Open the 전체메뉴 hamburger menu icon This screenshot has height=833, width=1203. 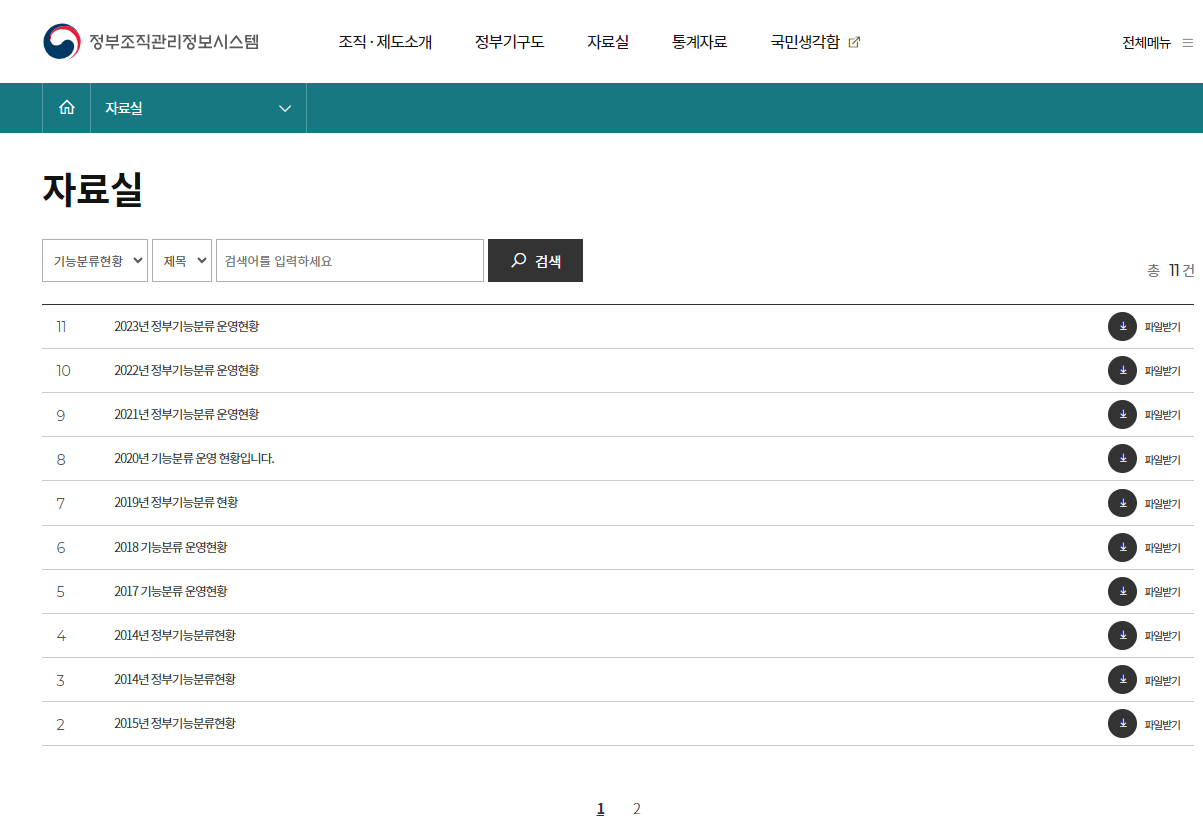pyautogui.click(x=1187, y=43)
